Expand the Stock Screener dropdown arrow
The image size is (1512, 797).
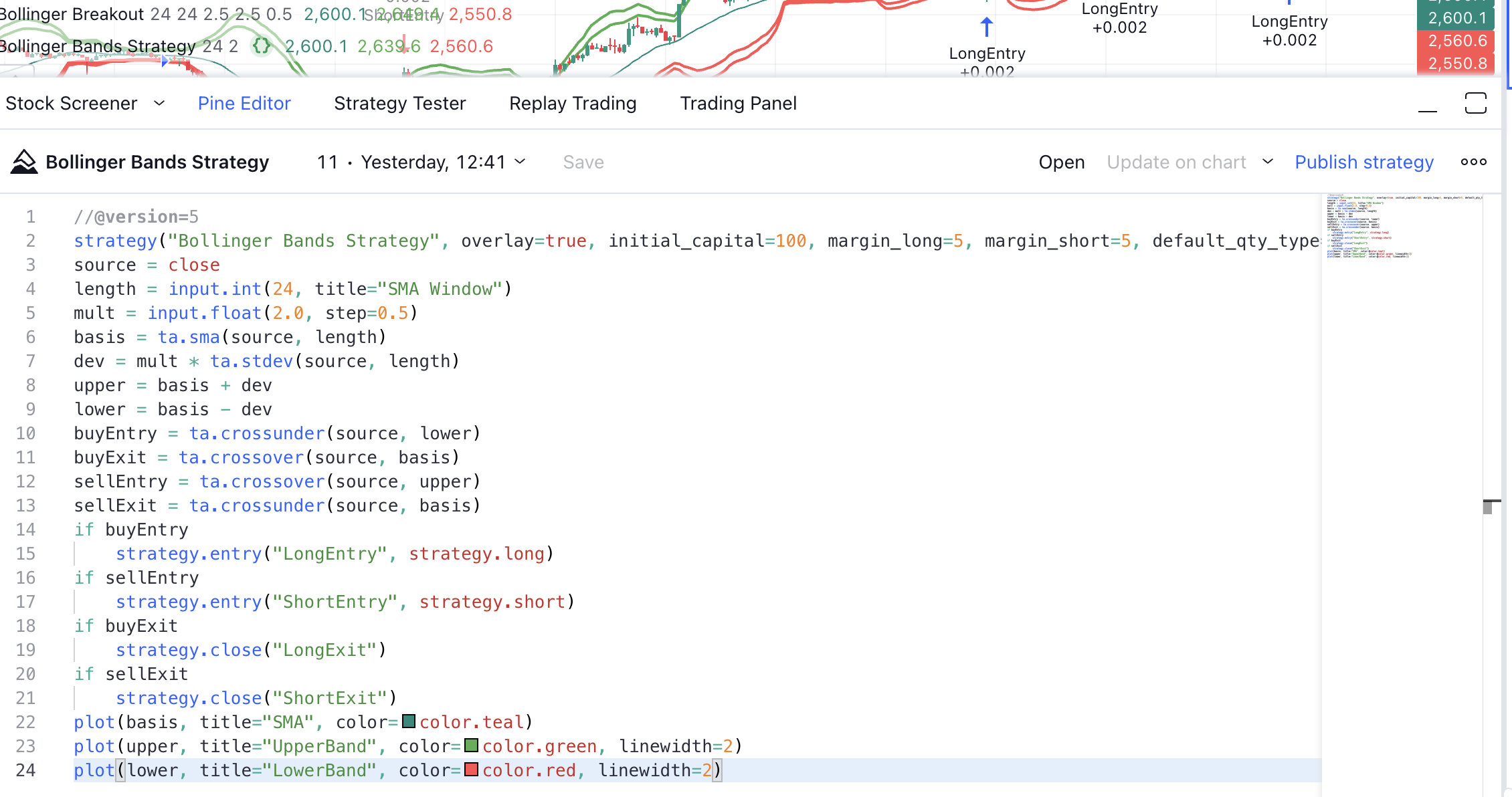pos(159,103)
